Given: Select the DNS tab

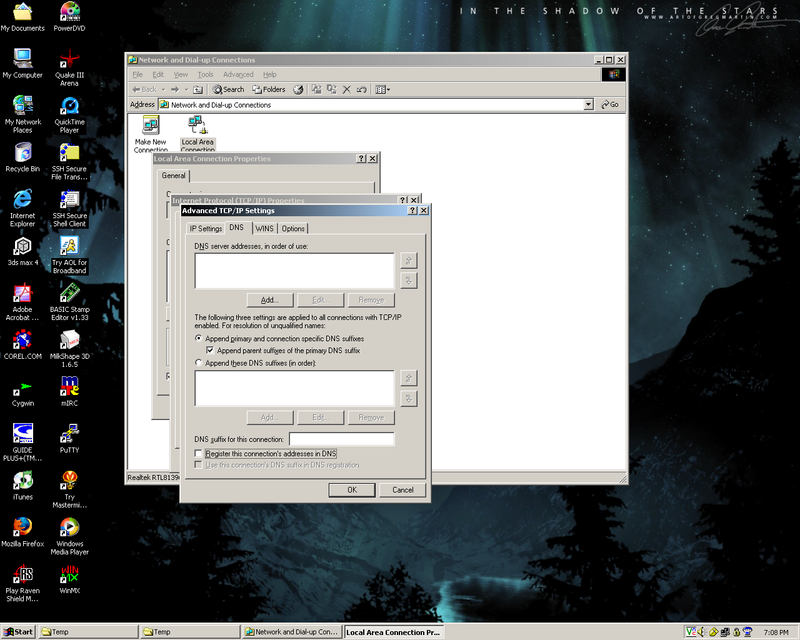Looking at the screenshot, I should tap(236, 228).
